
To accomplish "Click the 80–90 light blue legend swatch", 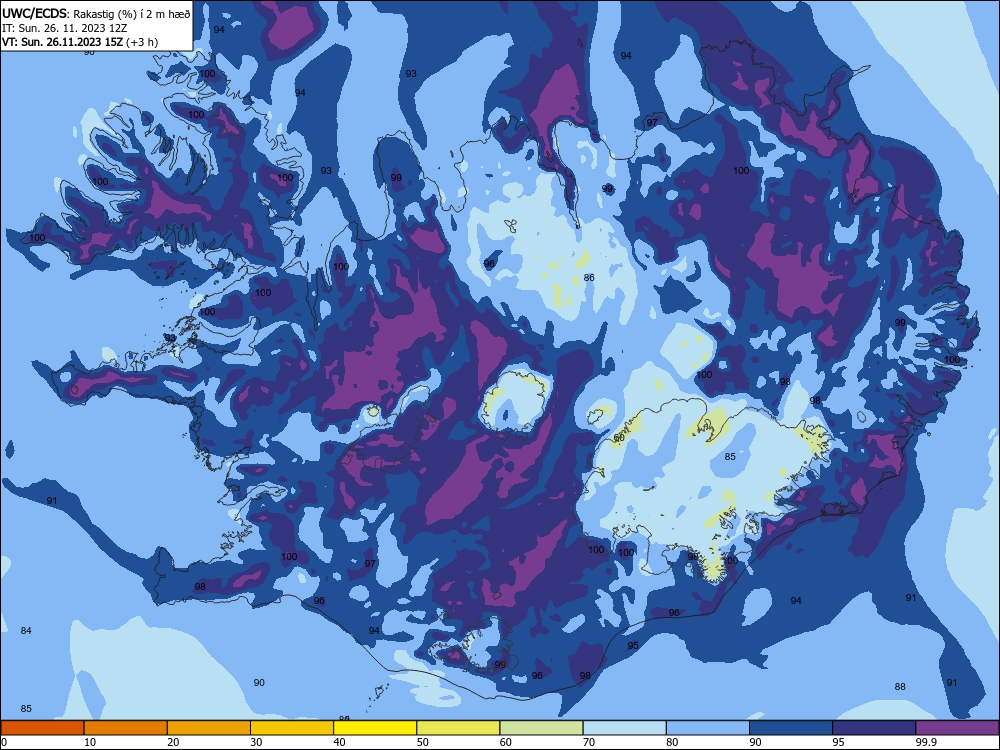I will [x=708, y=728].
